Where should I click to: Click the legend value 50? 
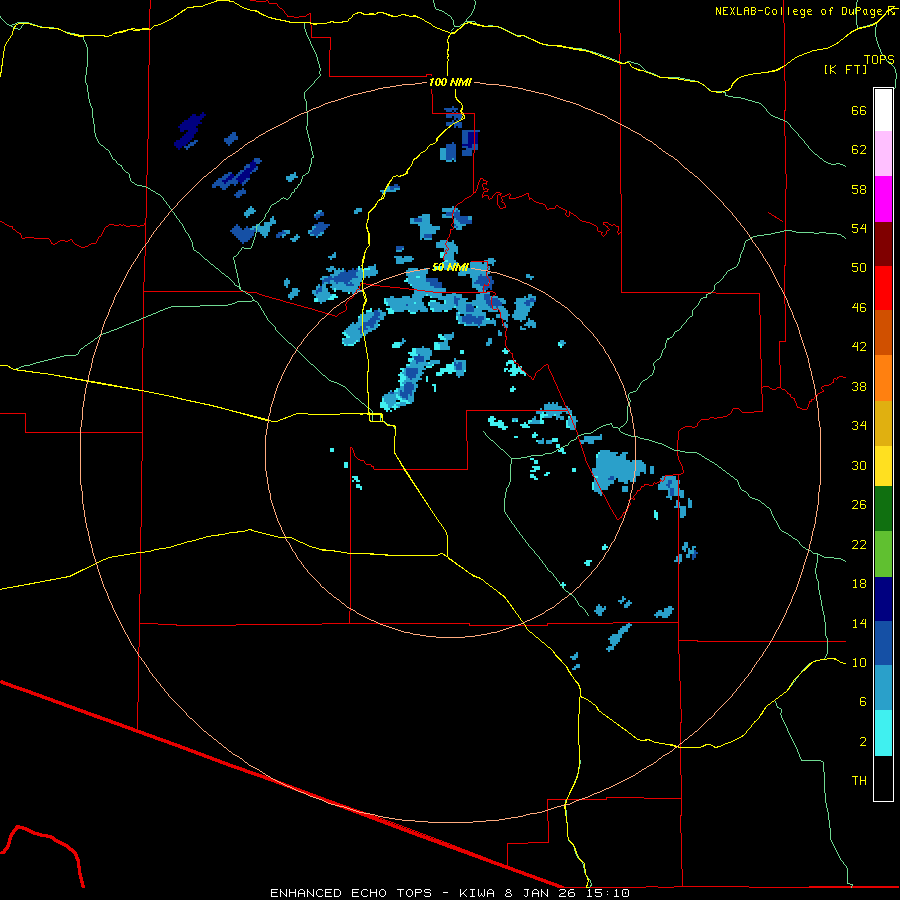(859, 267)
